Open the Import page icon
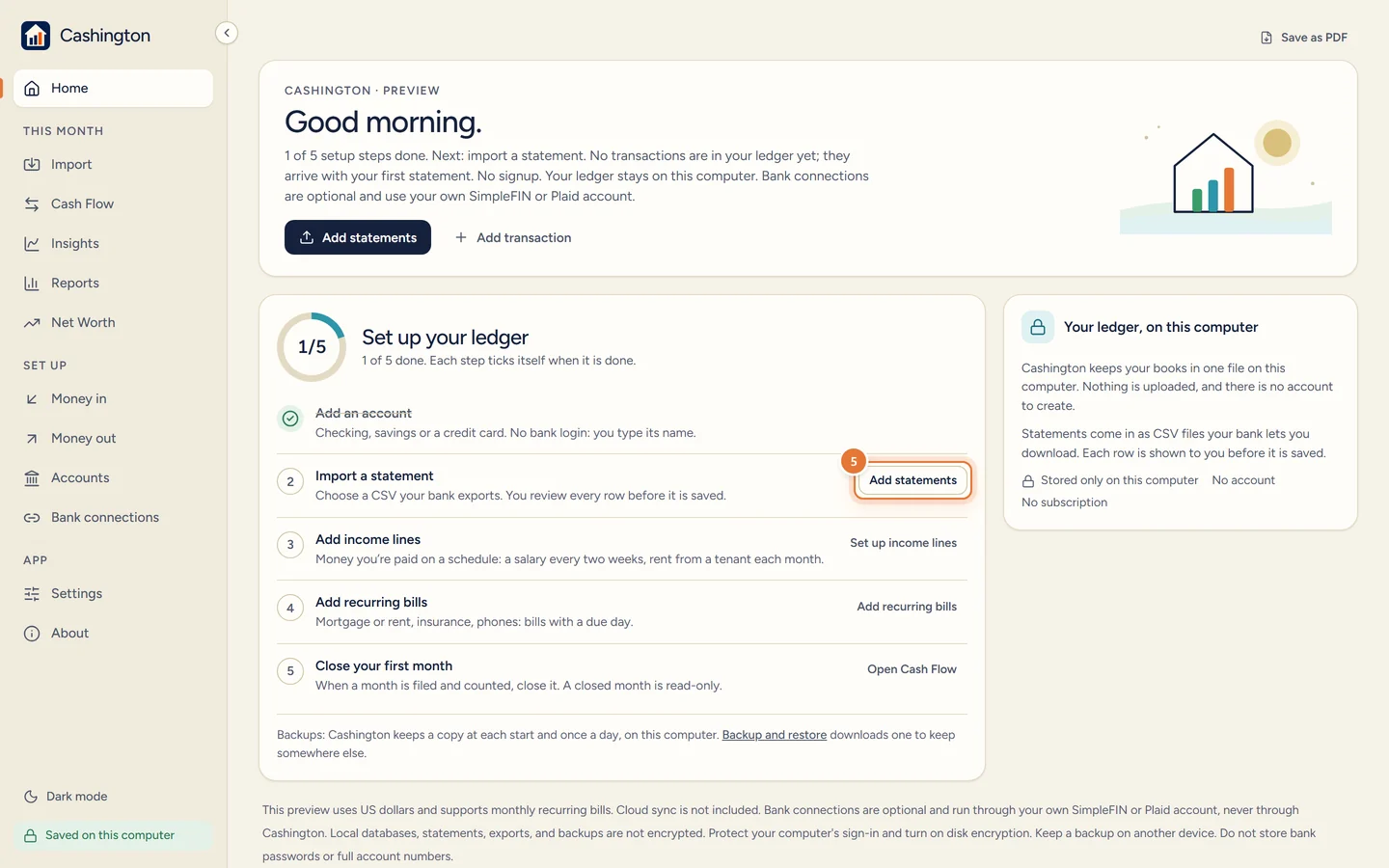Screen dimensions: 1389x868 tap(32, 165)
